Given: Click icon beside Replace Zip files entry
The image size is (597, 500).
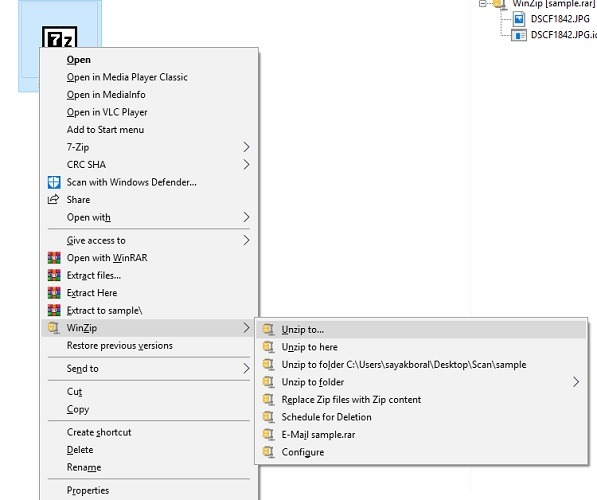Looking at the screenshot, I should (x=268, y=399).
